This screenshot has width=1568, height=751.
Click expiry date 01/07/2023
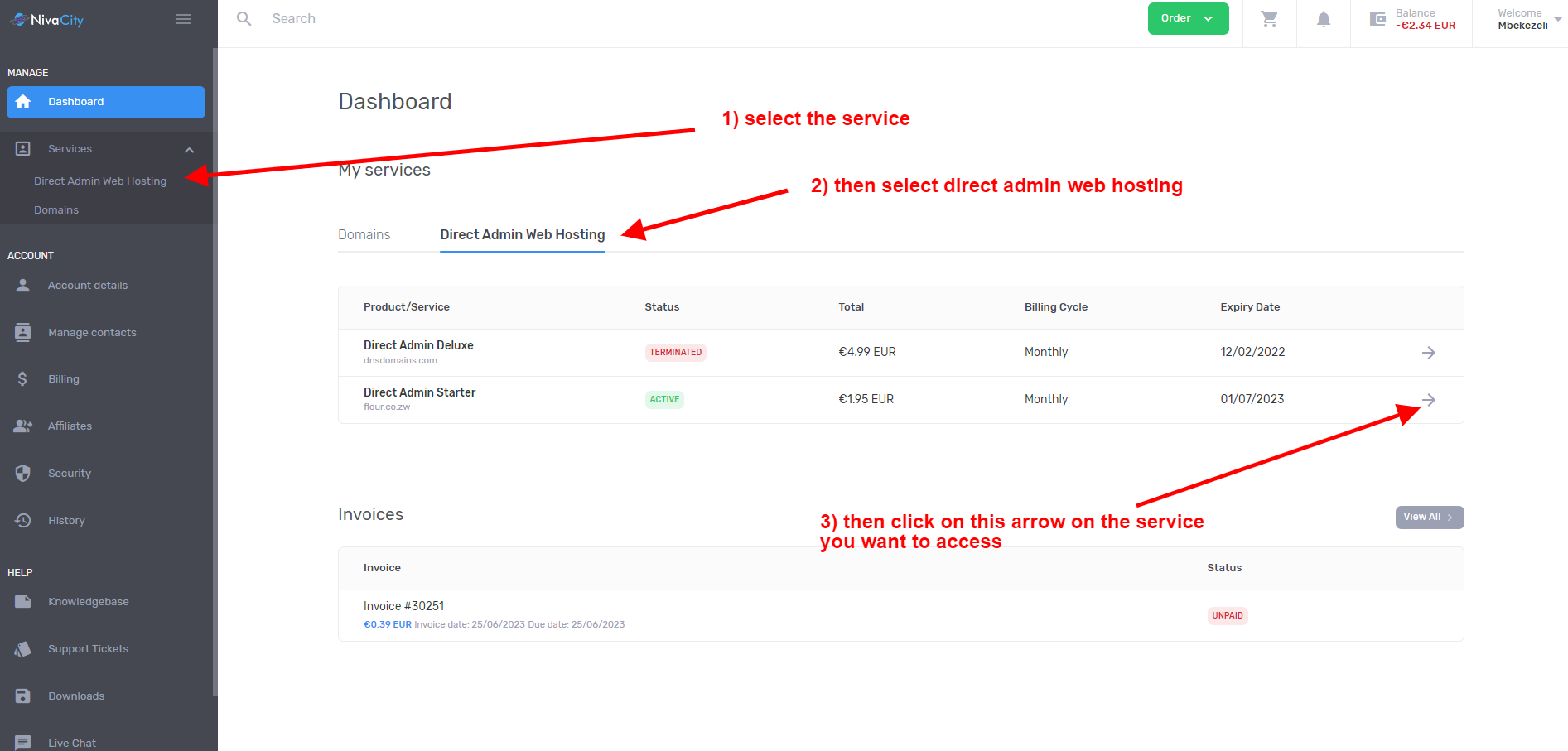pos(1252,399)
